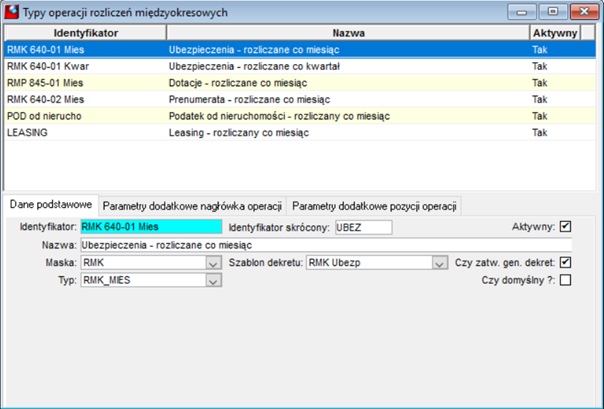
Task: Select row RMK 640-02 Mies
Action: (300, 99)
